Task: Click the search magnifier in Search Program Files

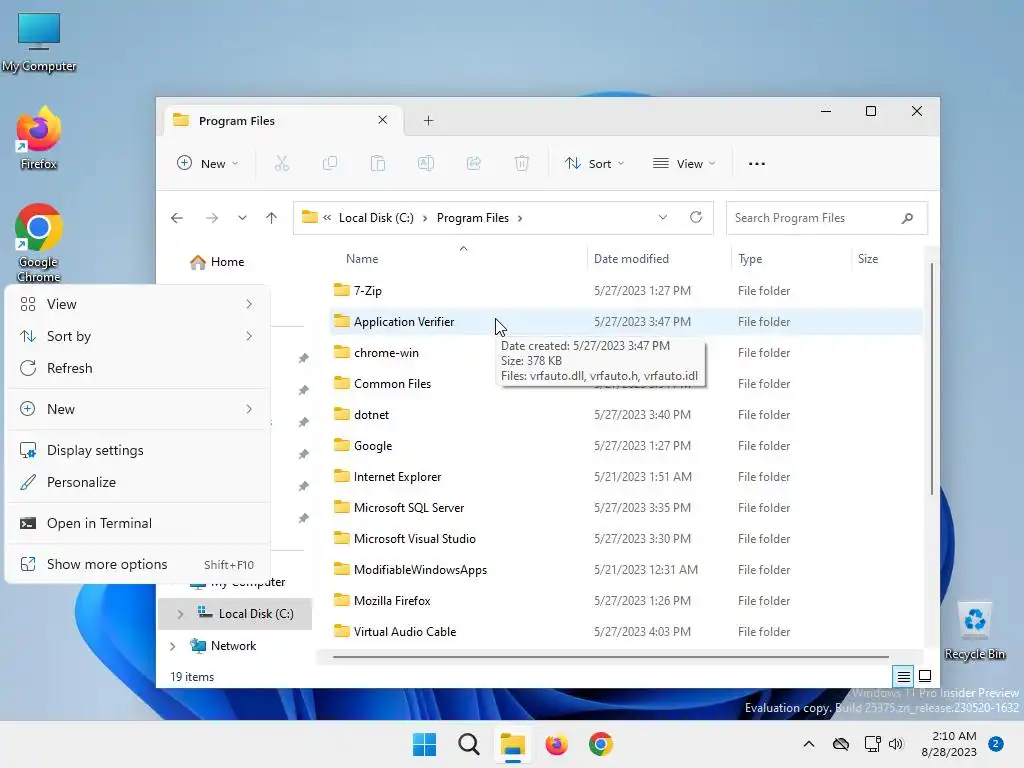Action: click(x=907, y=218)
